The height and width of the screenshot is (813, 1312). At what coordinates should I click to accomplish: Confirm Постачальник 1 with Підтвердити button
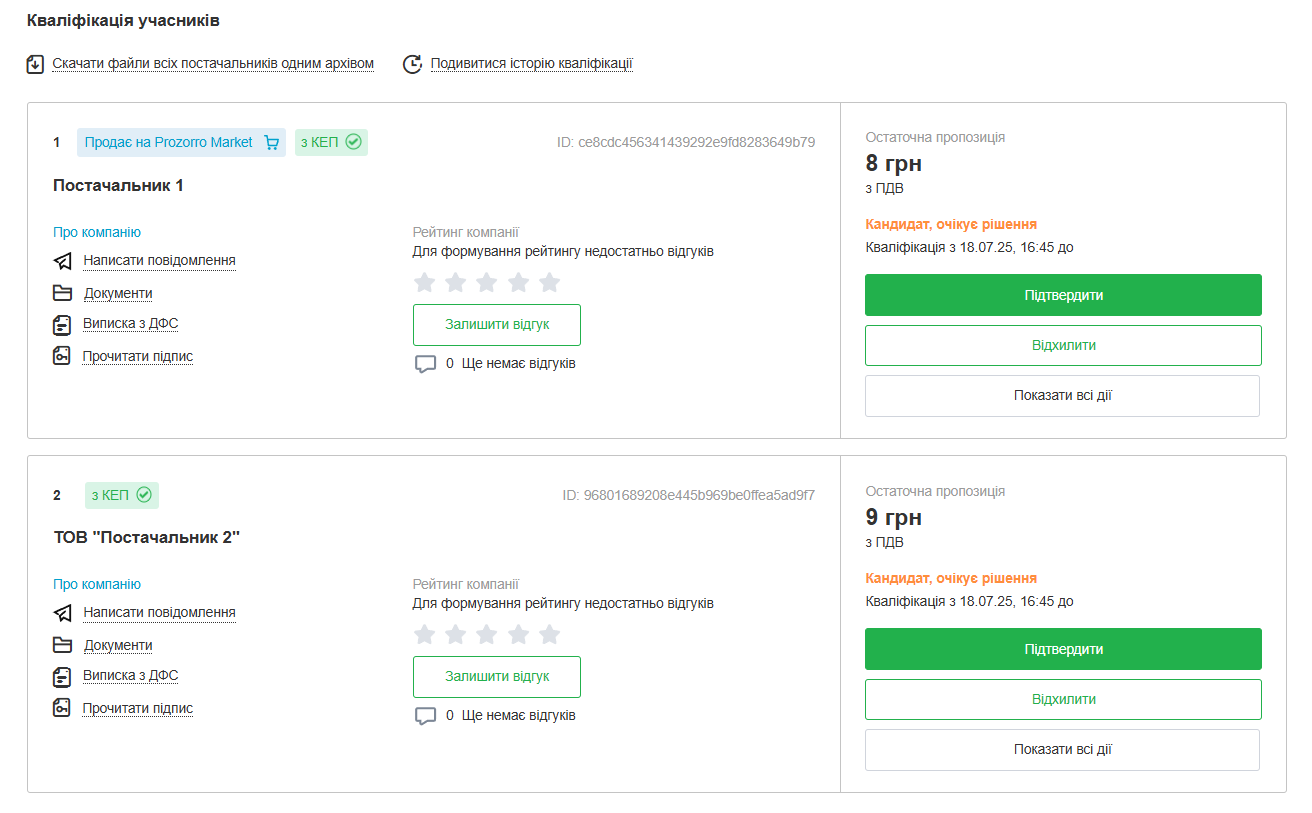tap(1063, 295)
